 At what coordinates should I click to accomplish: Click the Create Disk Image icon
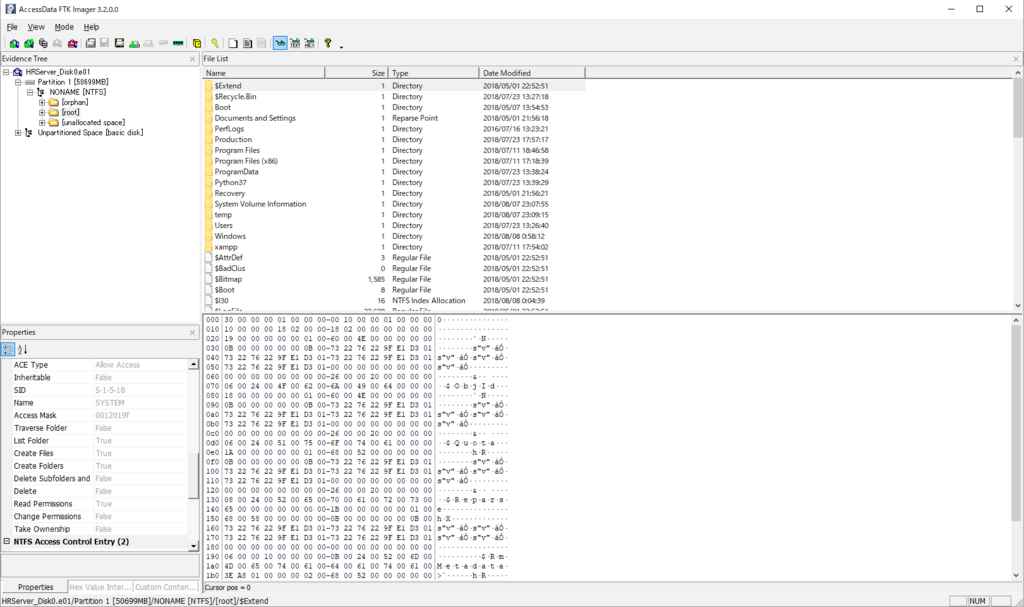pyautogui.click(x=90, y=43)
